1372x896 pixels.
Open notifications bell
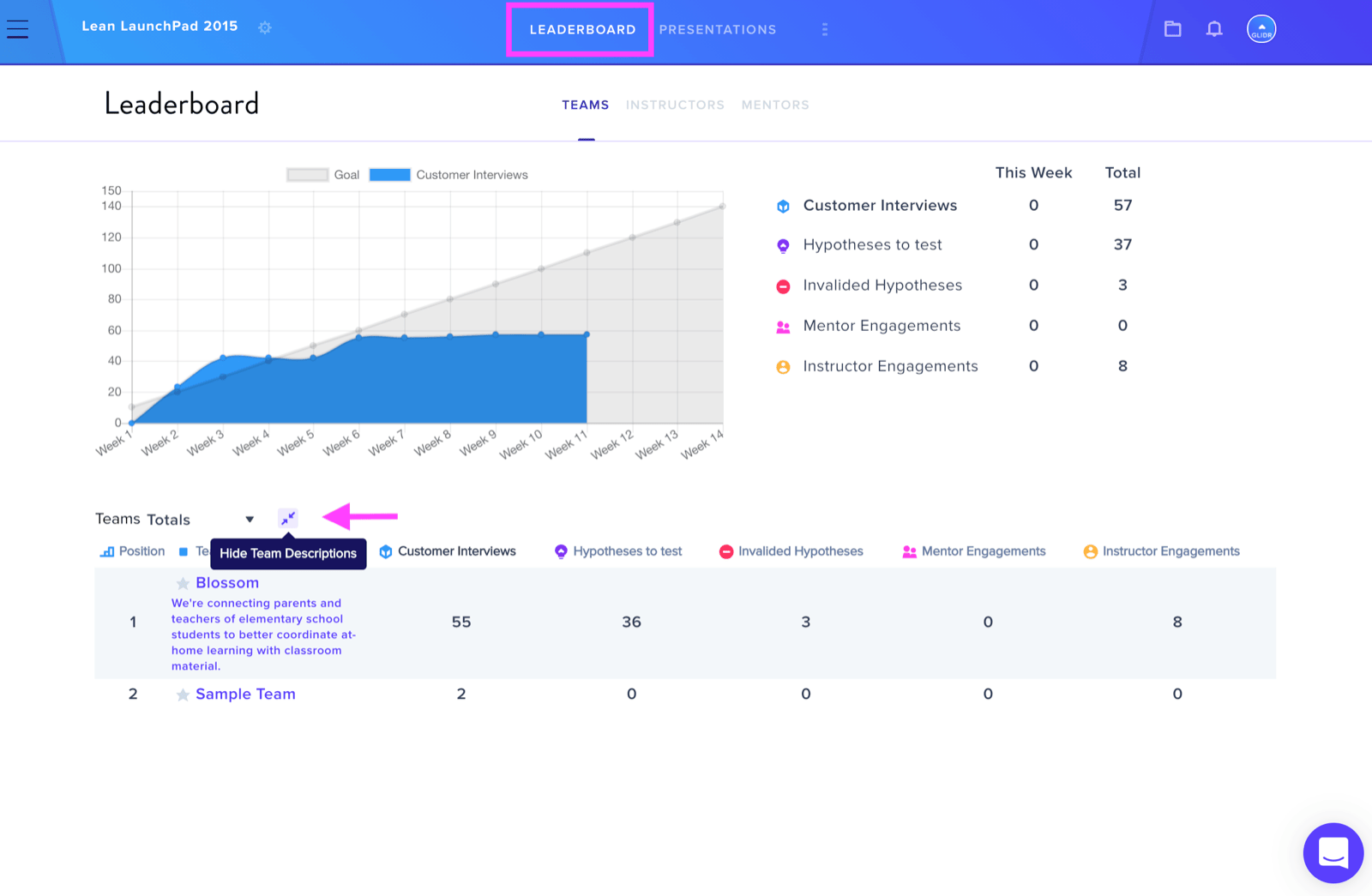tap(1214, 29)
